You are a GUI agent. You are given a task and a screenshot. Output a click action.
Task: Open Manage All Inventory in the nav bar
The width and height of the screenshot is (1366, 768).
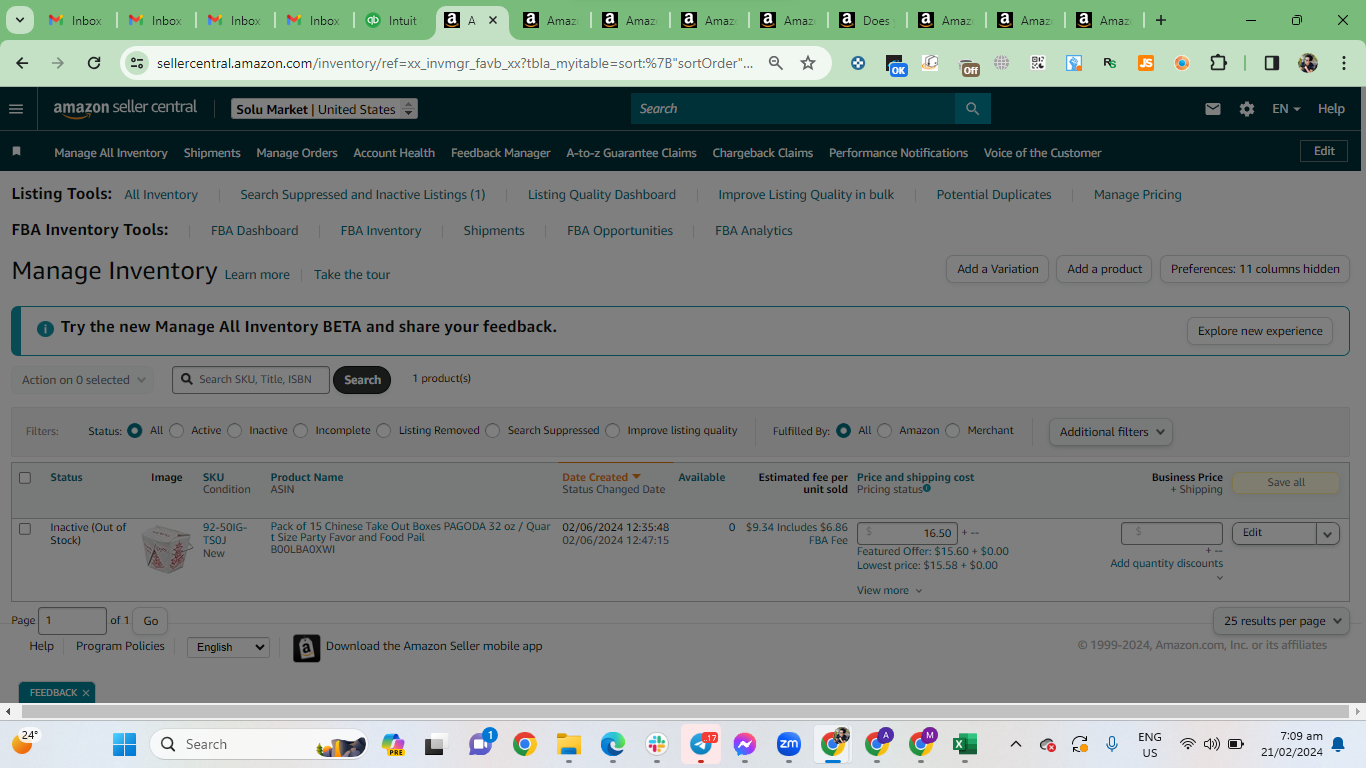(111, 153)
